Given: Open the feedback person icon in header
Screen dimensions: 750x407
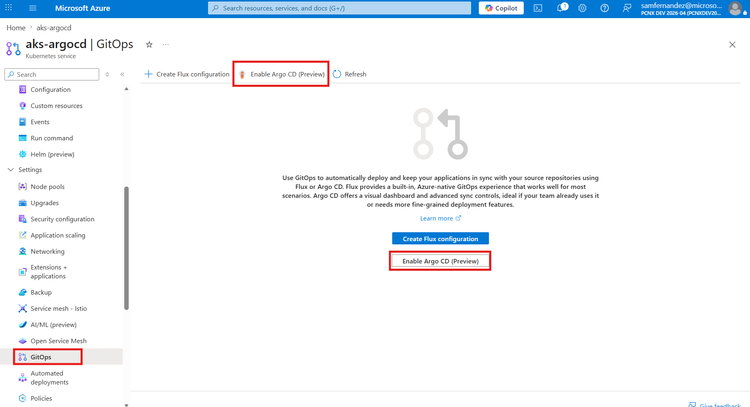Looking at the screenshot, I should pyautogui.click(x=627, y=8).
